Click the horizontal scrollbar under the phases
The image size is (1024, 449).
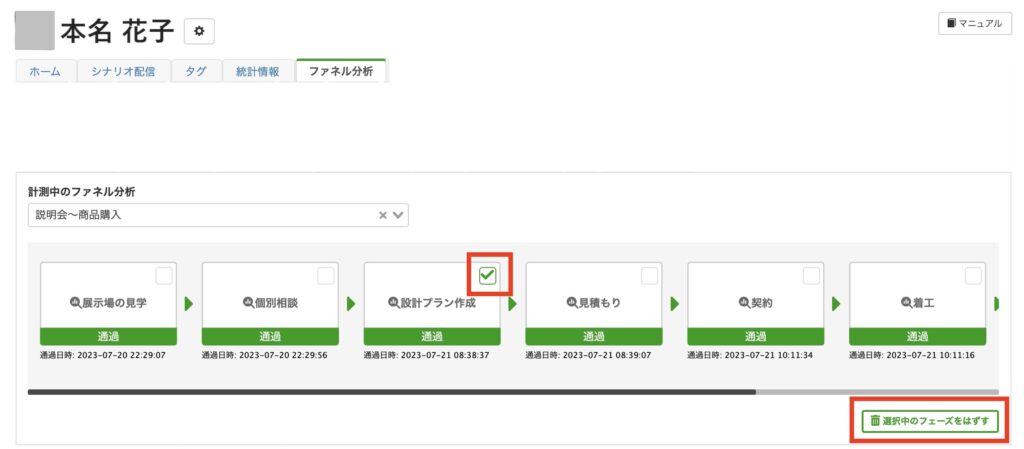click(392, 392)
